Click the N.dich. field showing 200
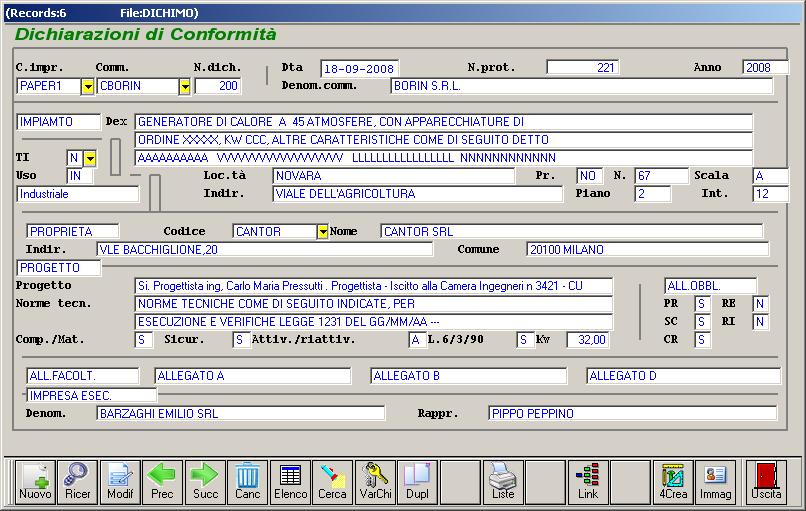The height and width of the screenshot is (511, 806). tap(218, 86)
